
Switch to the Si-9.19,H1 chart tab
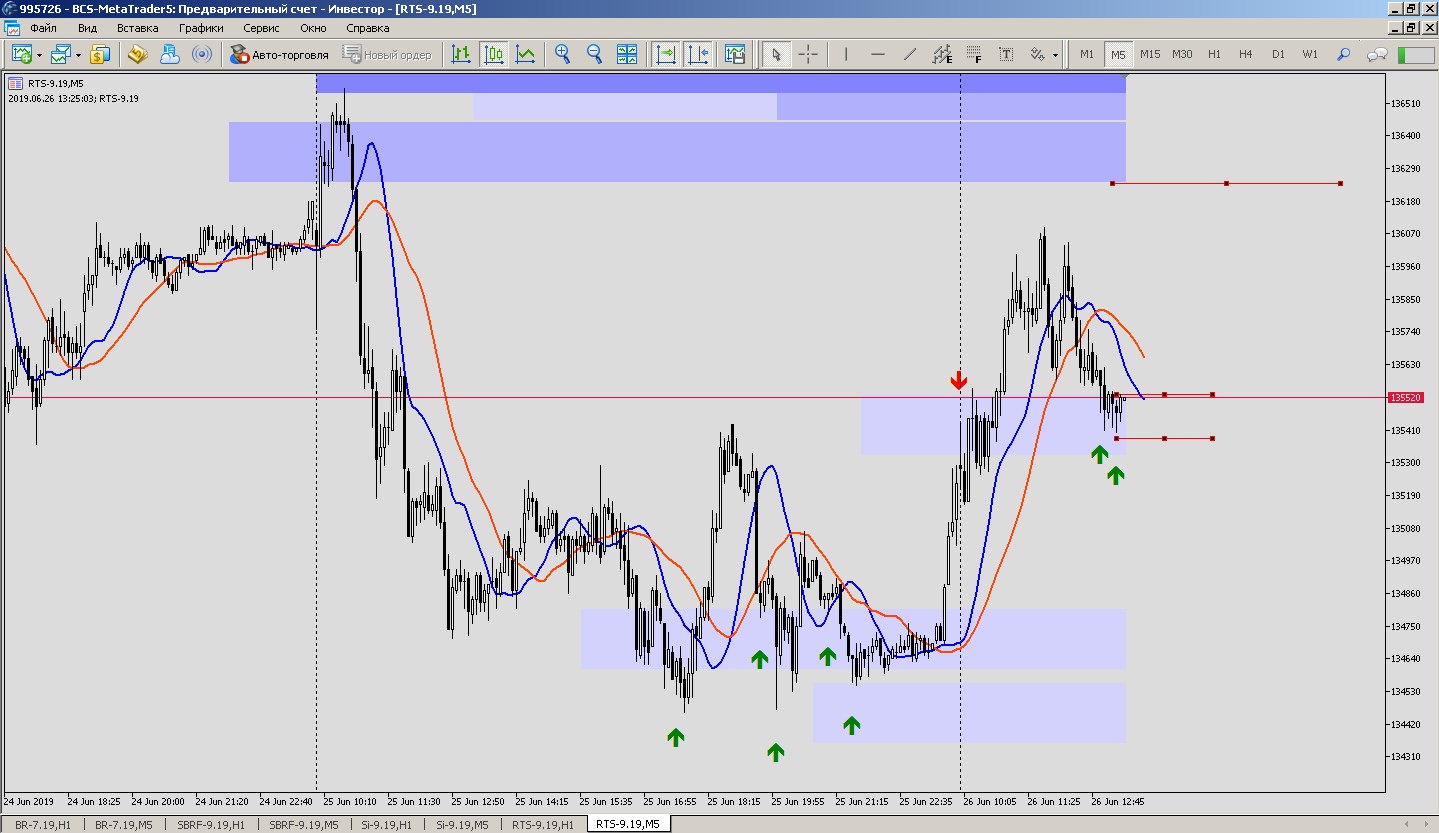pyautogui.click(x=387, y=825)
